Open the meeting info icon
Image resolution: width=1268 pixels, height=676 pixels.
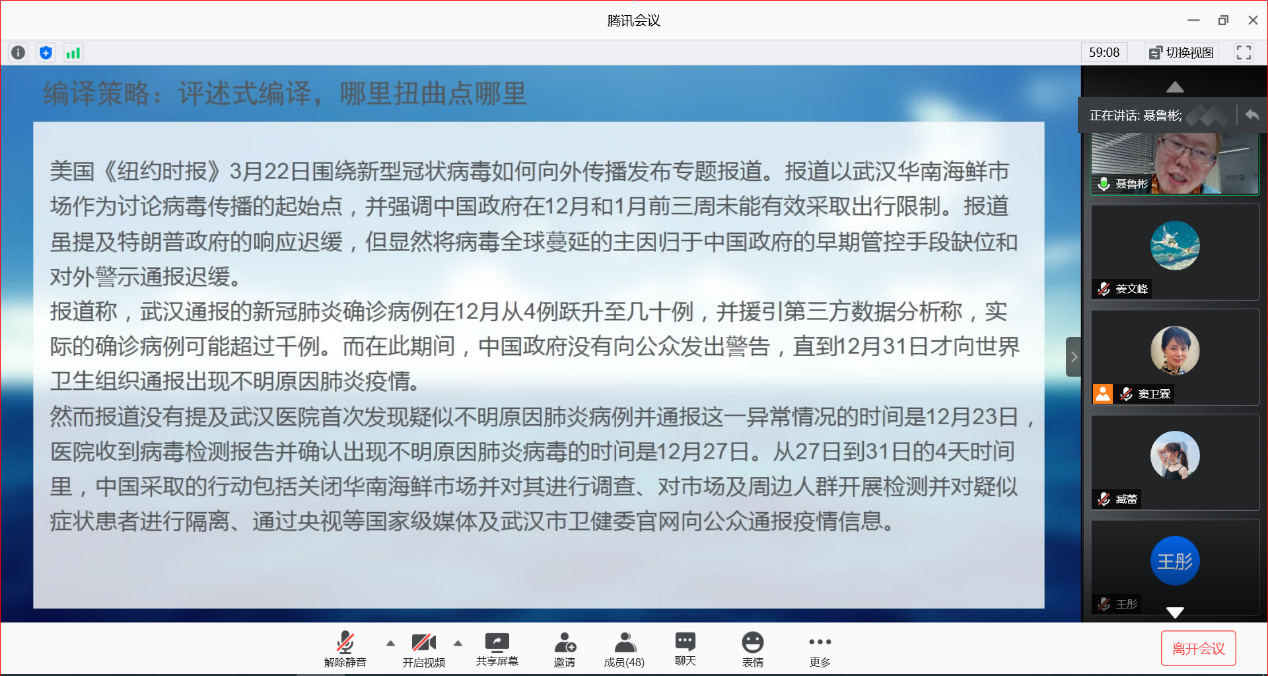point(18,52)
